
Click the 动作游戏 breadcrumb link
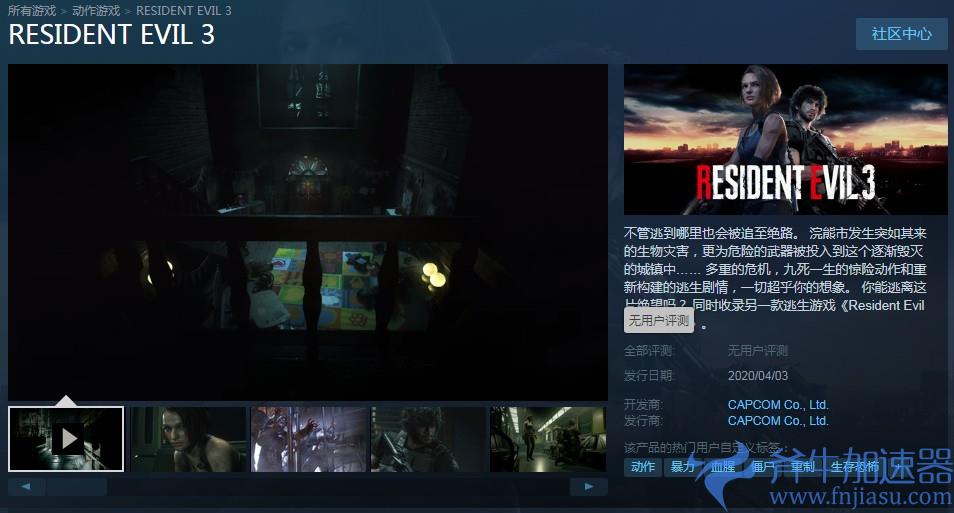point(96,10)
